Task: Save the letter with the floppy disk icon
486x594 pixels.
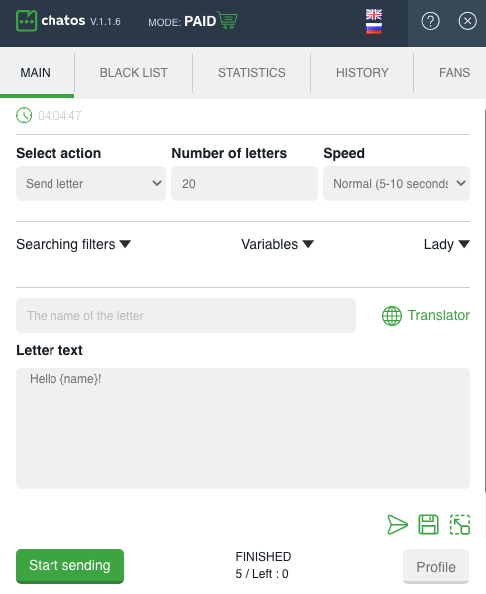Action: (x=428, y=525)
